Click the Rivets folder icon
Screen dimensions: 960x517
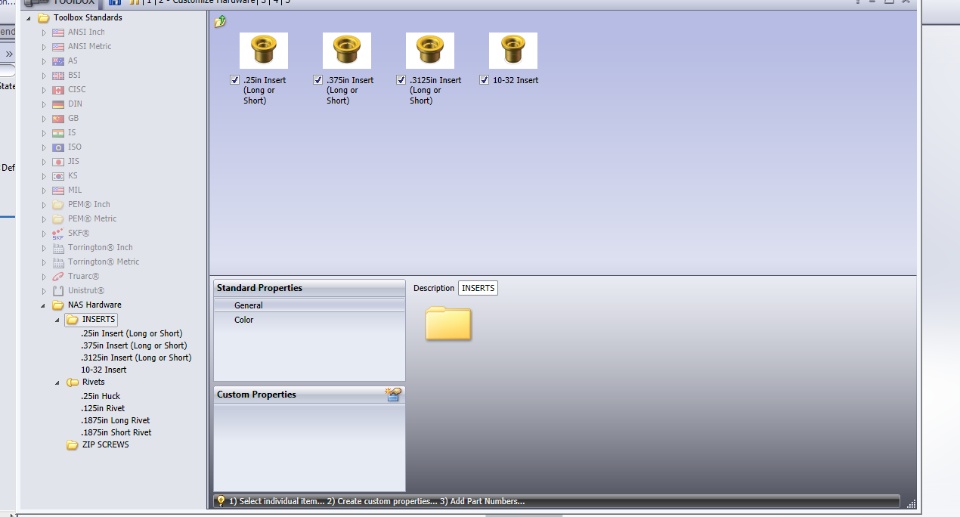coord(72,382)
